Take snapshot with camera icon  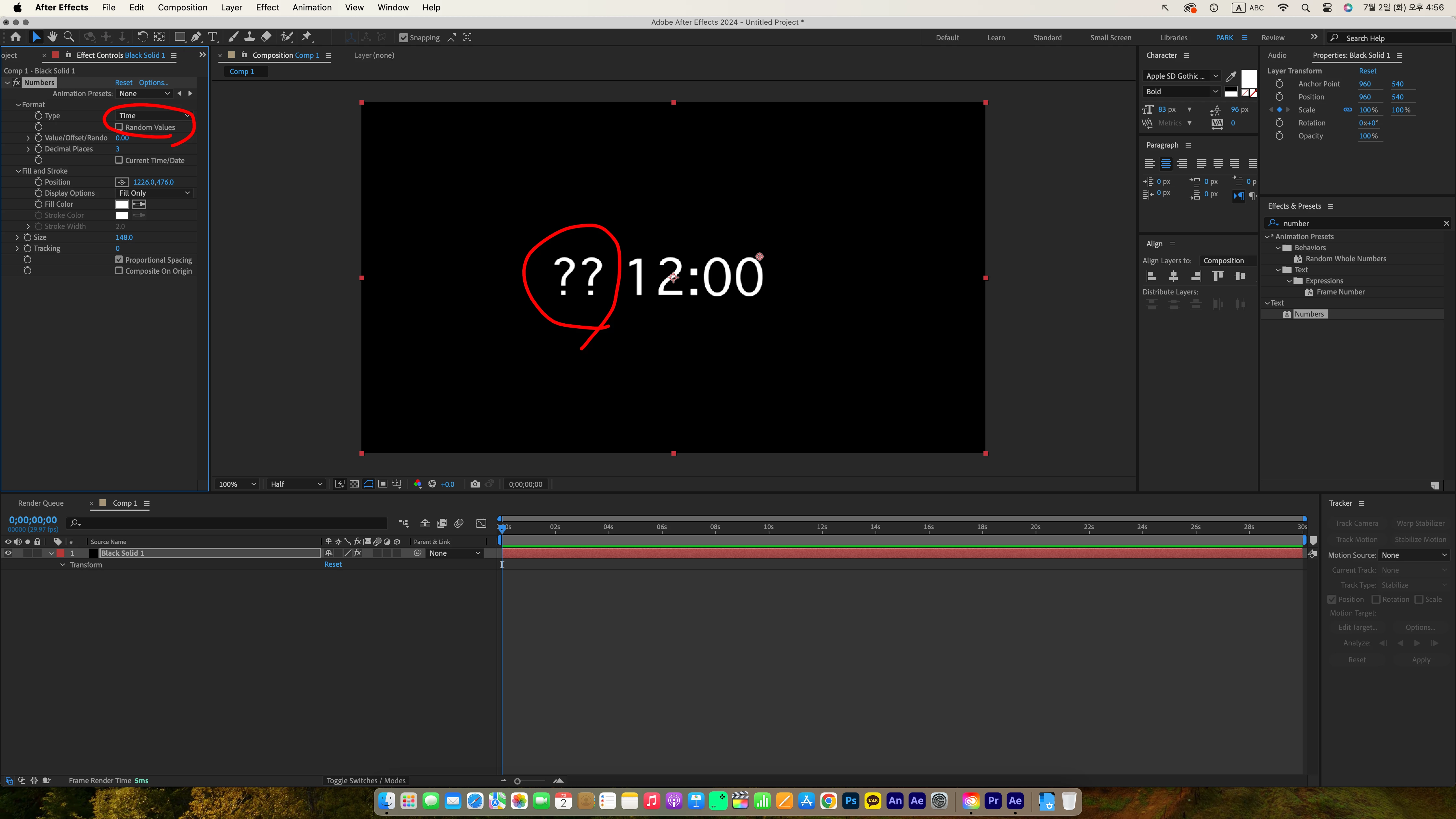pyautogui.click(x=475, y=484)
